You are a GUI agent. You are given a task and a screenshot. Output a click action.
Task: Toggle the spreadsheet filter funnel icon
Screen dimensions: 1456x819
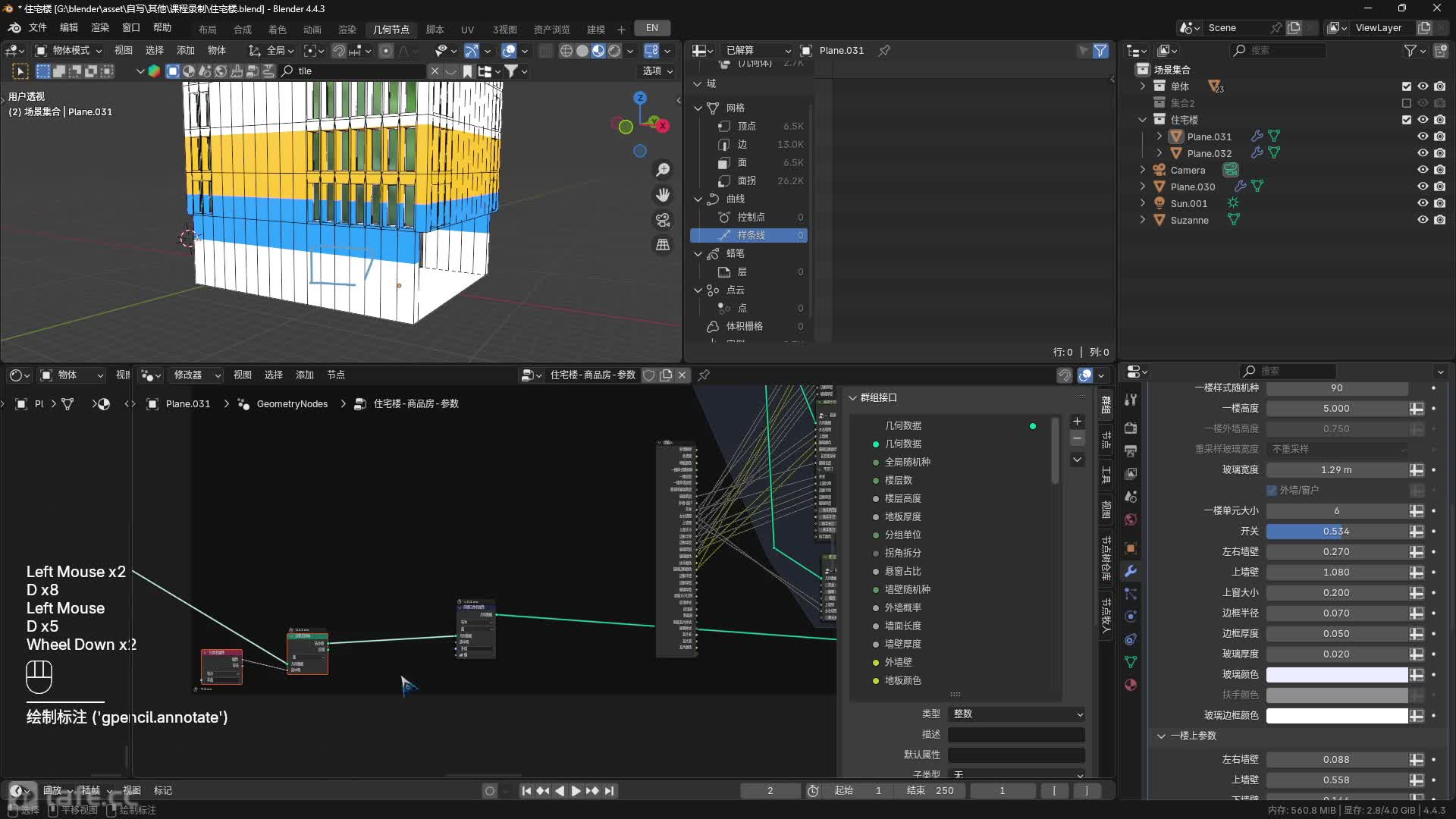pyautogui.click(x=1100, y=50)
